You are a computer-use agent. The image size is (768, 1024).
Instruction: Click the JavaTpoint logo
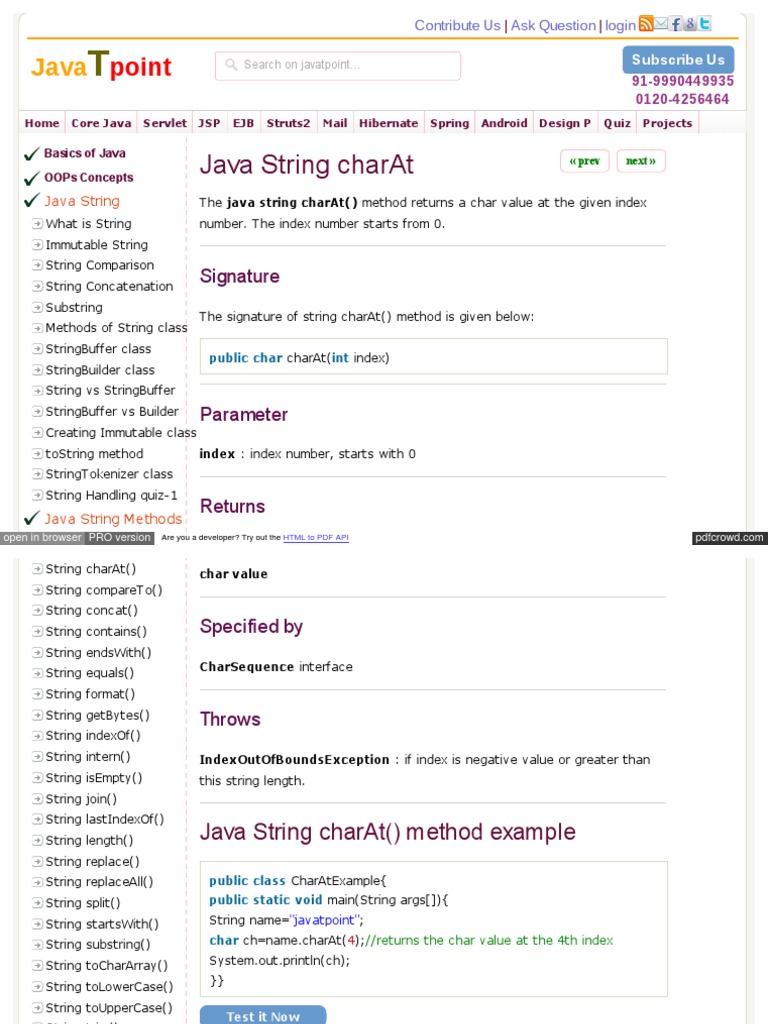(x=101, y=66)
